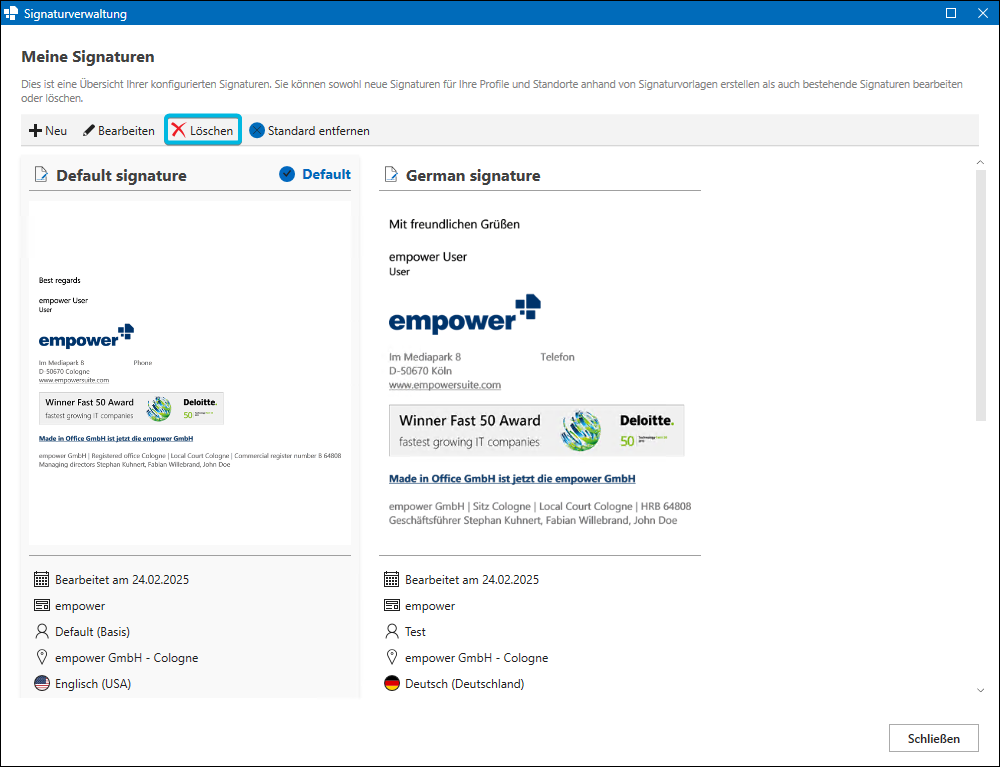The height and width of the screenshot is (767, 1000).
Task: Click Telefon label in German signature
Action: pos(557,357)
